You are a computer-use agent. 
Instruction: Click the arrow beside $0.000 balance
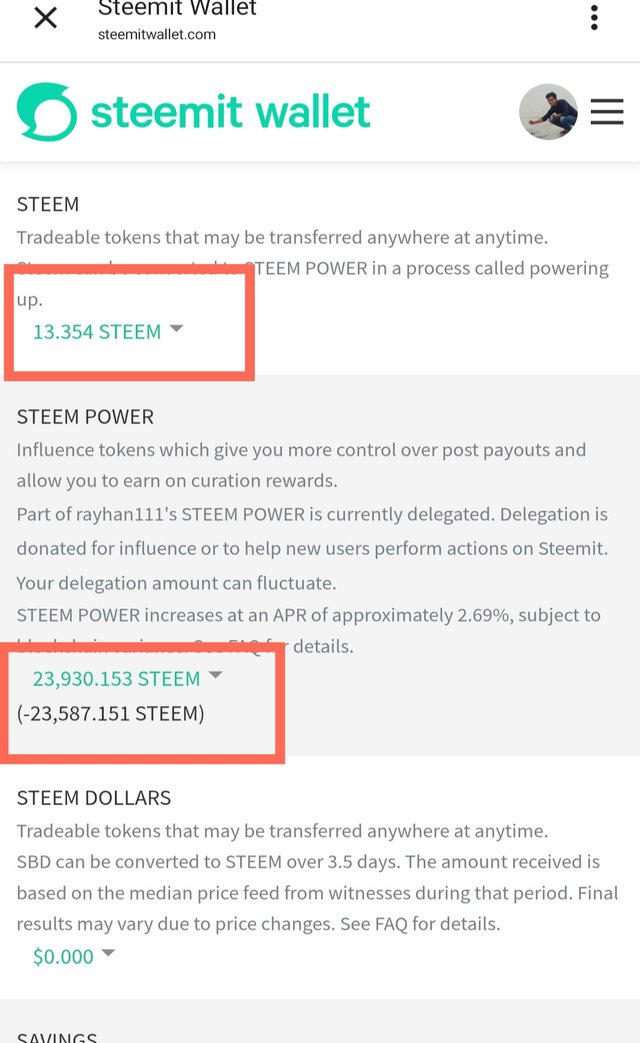point(108,954)
